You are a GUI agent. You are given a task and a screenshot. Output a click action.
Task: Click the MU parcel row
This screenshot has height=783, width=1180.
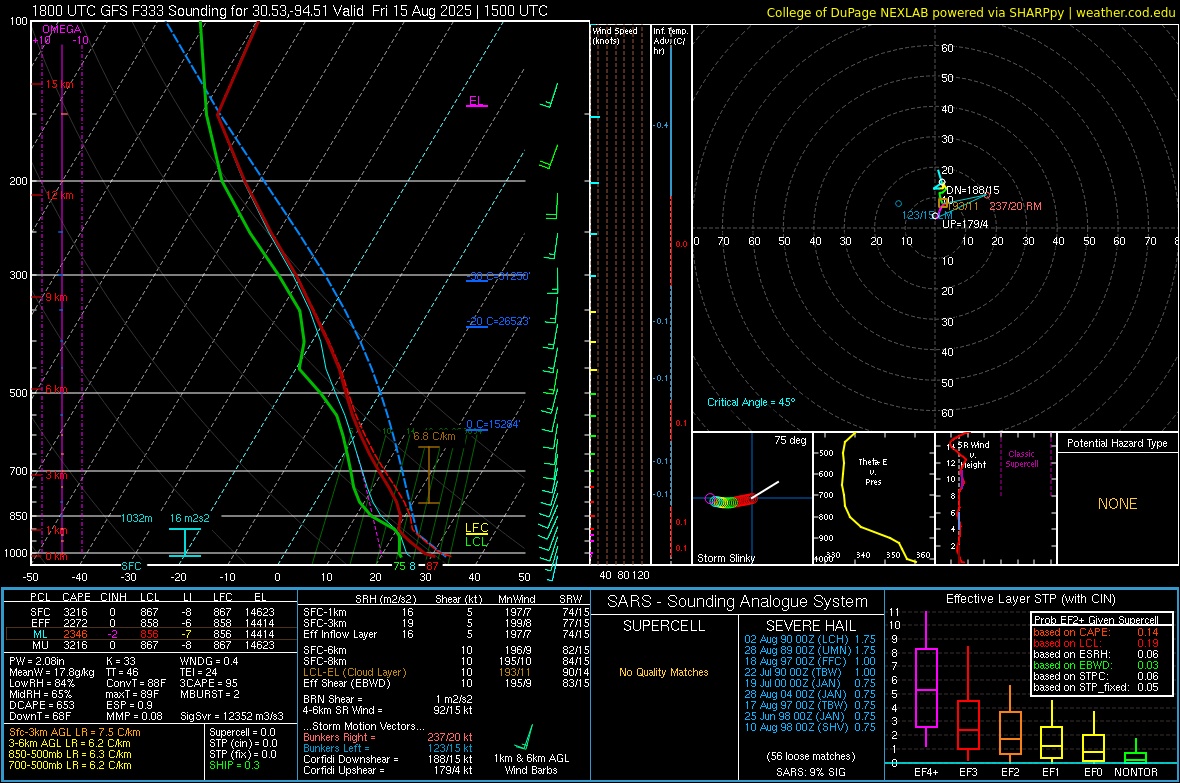pos(151,645)
